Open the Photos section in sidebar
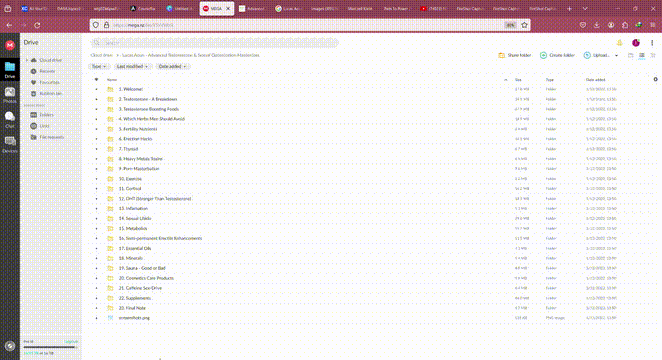 point(10,95)
